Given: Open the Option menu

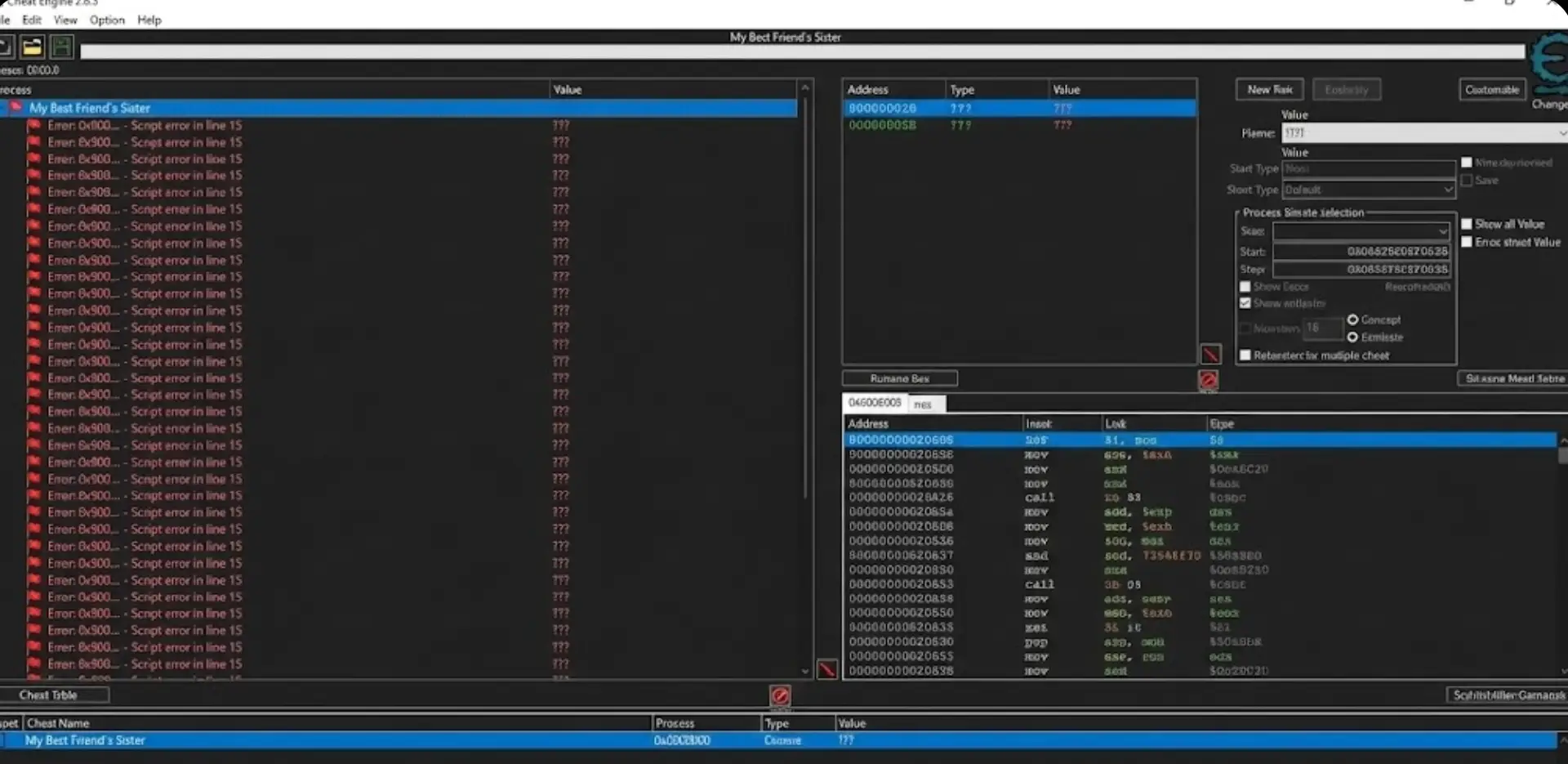Looking at the screenshot, I should tap(107, 20).
